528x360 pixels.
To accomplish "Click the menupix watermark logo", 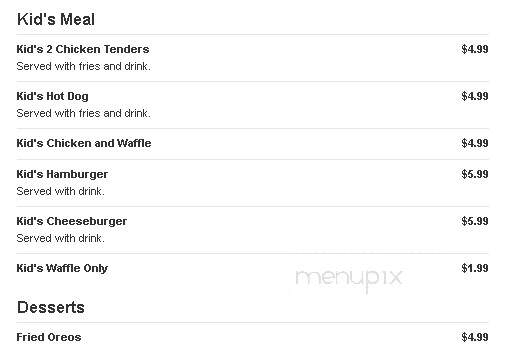I will [x=349, y=279].
